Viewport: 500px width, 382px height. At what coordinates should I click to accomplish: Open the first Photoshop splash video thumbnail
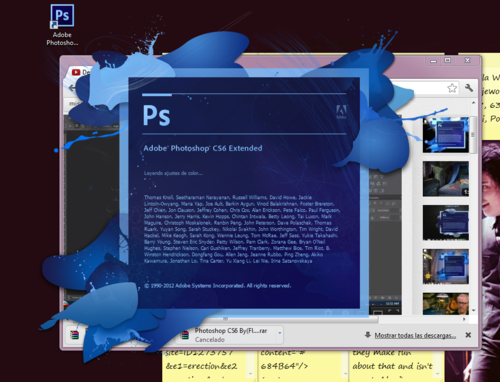click(446, 135)
